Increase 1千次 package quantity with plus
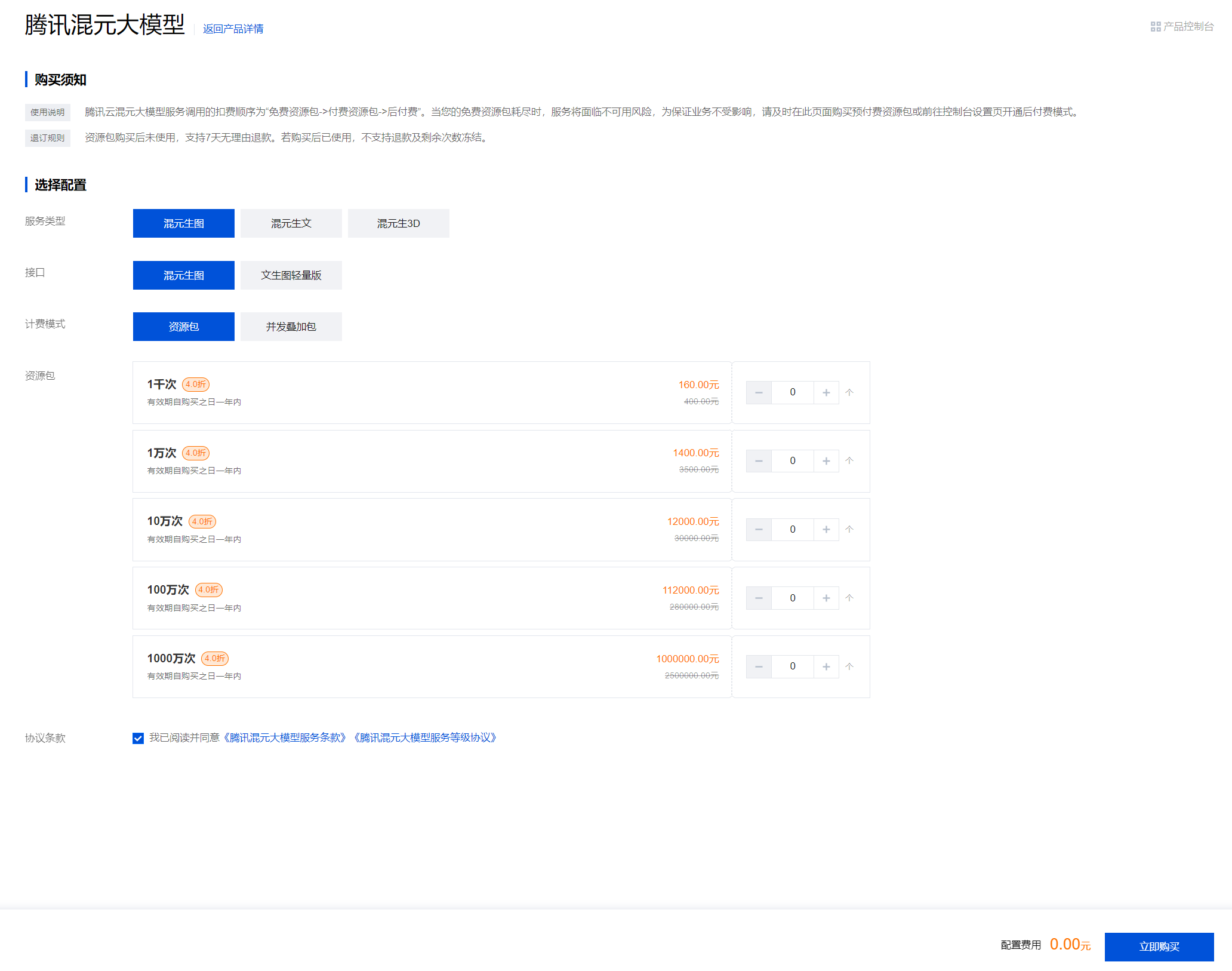1232x971 pixels. pyautogui.click(x=826, y=392)
